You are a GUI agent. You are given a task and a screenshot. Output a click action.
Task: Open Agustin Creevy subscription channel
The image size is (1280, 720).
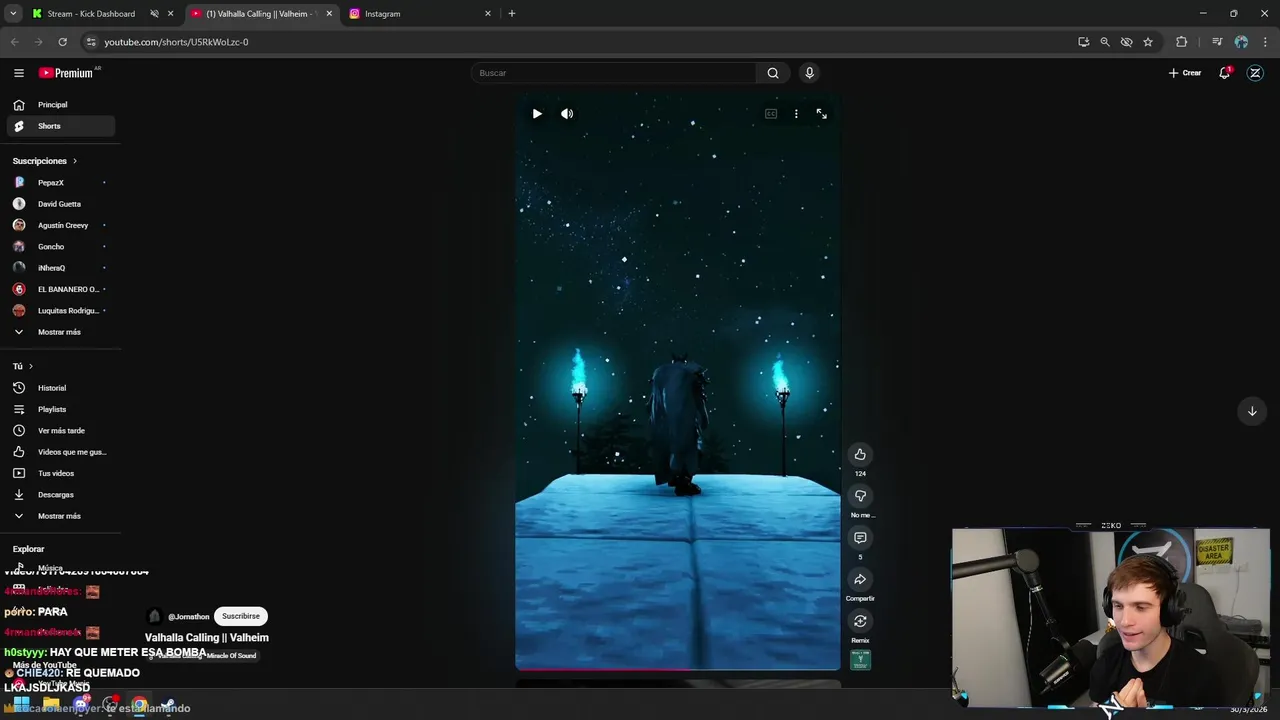point(60,225)
